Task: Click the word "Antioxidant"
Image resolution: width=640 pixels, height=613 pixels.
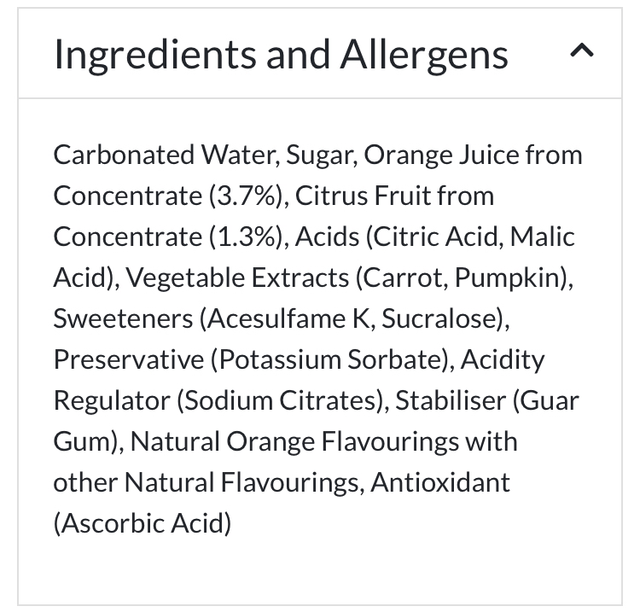Action: pyautogui.click(x=440, y=483)
